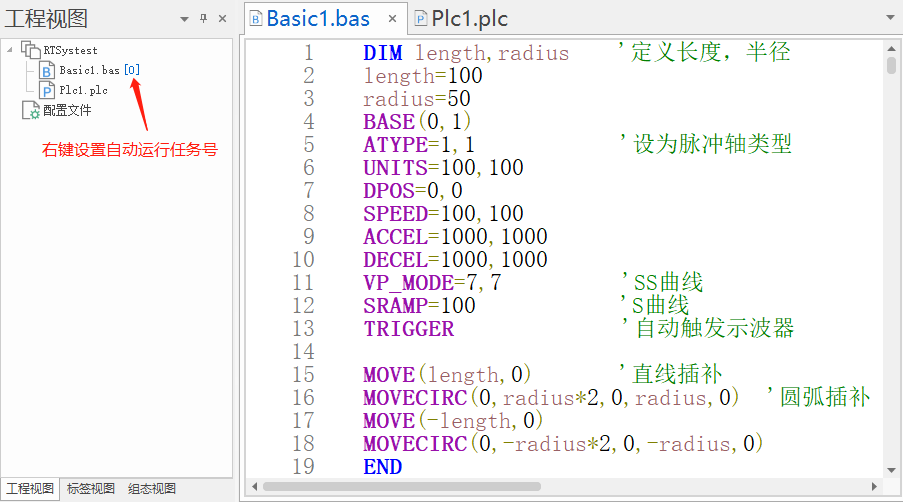This screenshot has height=502, width=903.
Task: Select the Plc1.plc file icon in tree
Action: [x=47, y=90]
